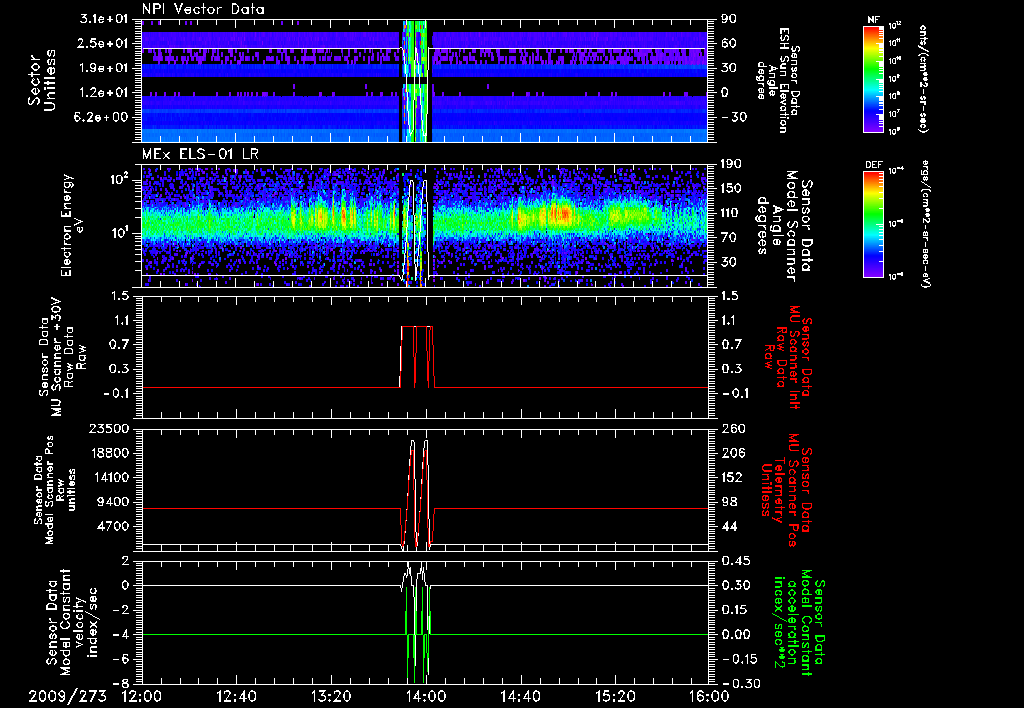The width and height of the screenshot is (1024, 708).
Task: Click the 10⁻⁴ tick on DEF color bar
Action: [895, 170]
